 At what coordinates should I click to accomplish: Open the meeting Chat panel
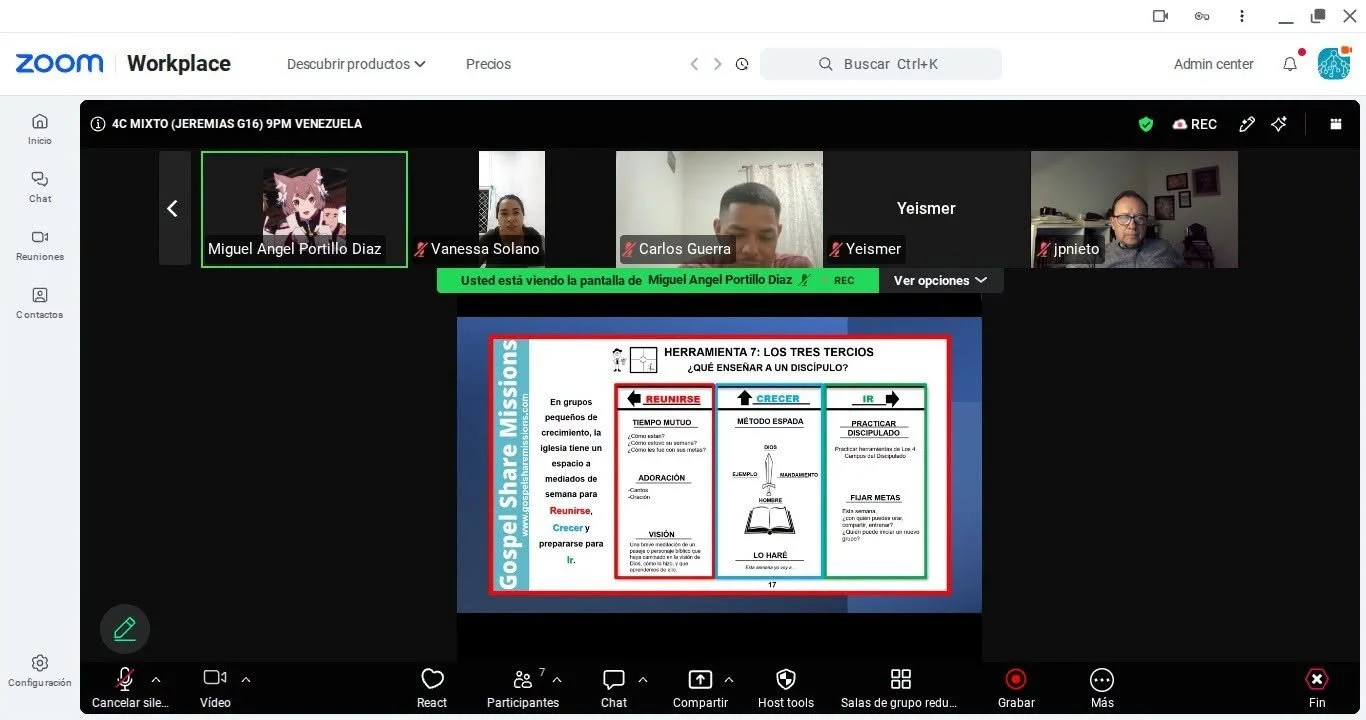click(x=614, y=688)
